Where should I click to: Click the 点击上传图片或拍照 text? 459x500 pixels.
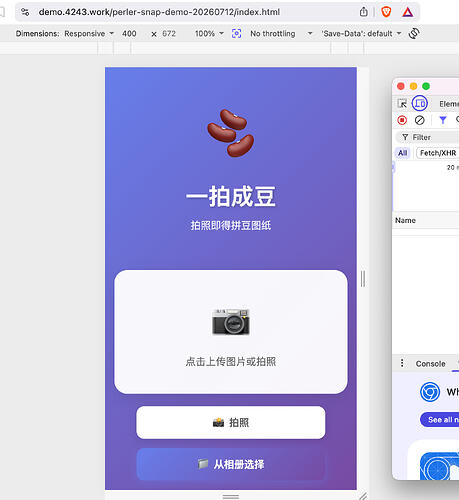231,361
